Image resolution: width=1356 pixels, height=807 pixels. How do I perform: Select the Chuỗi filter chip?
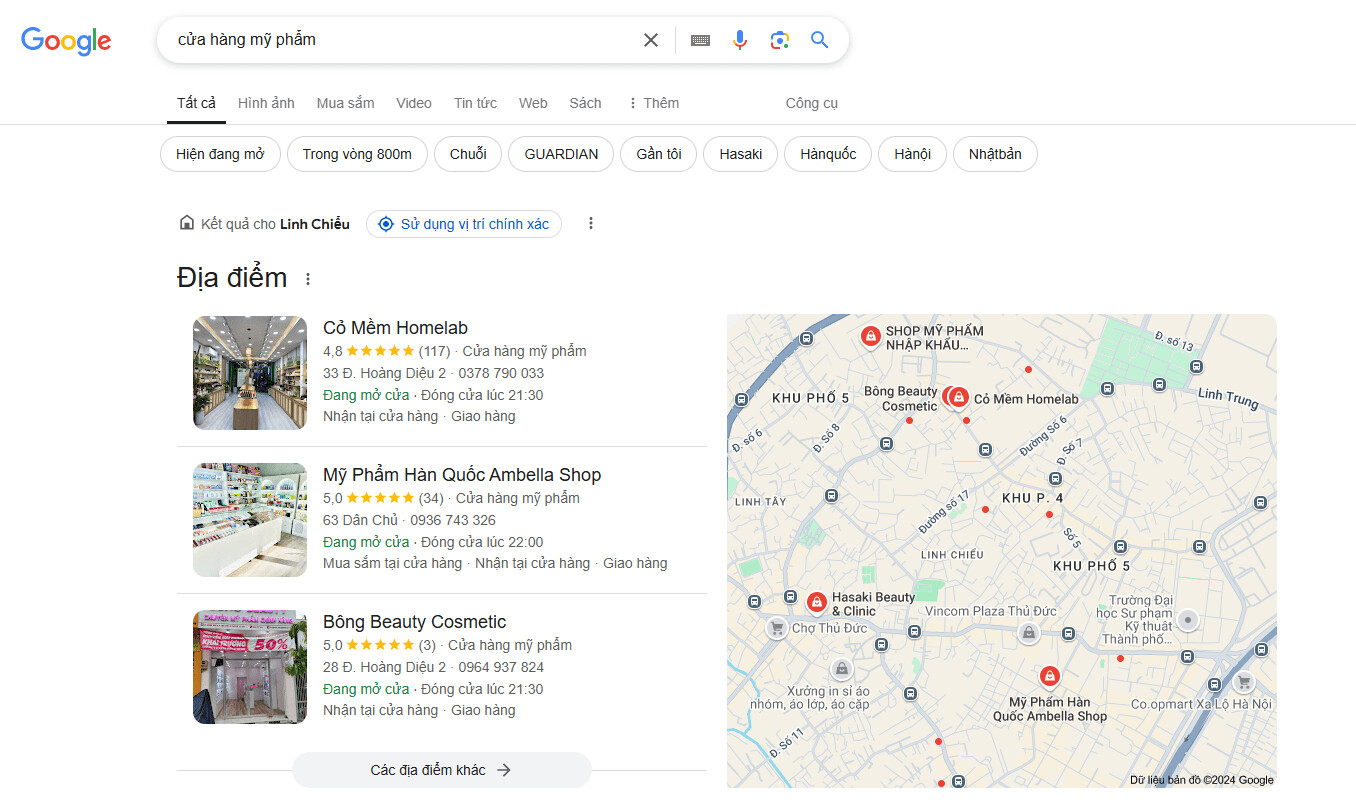[x=468, y=154]
